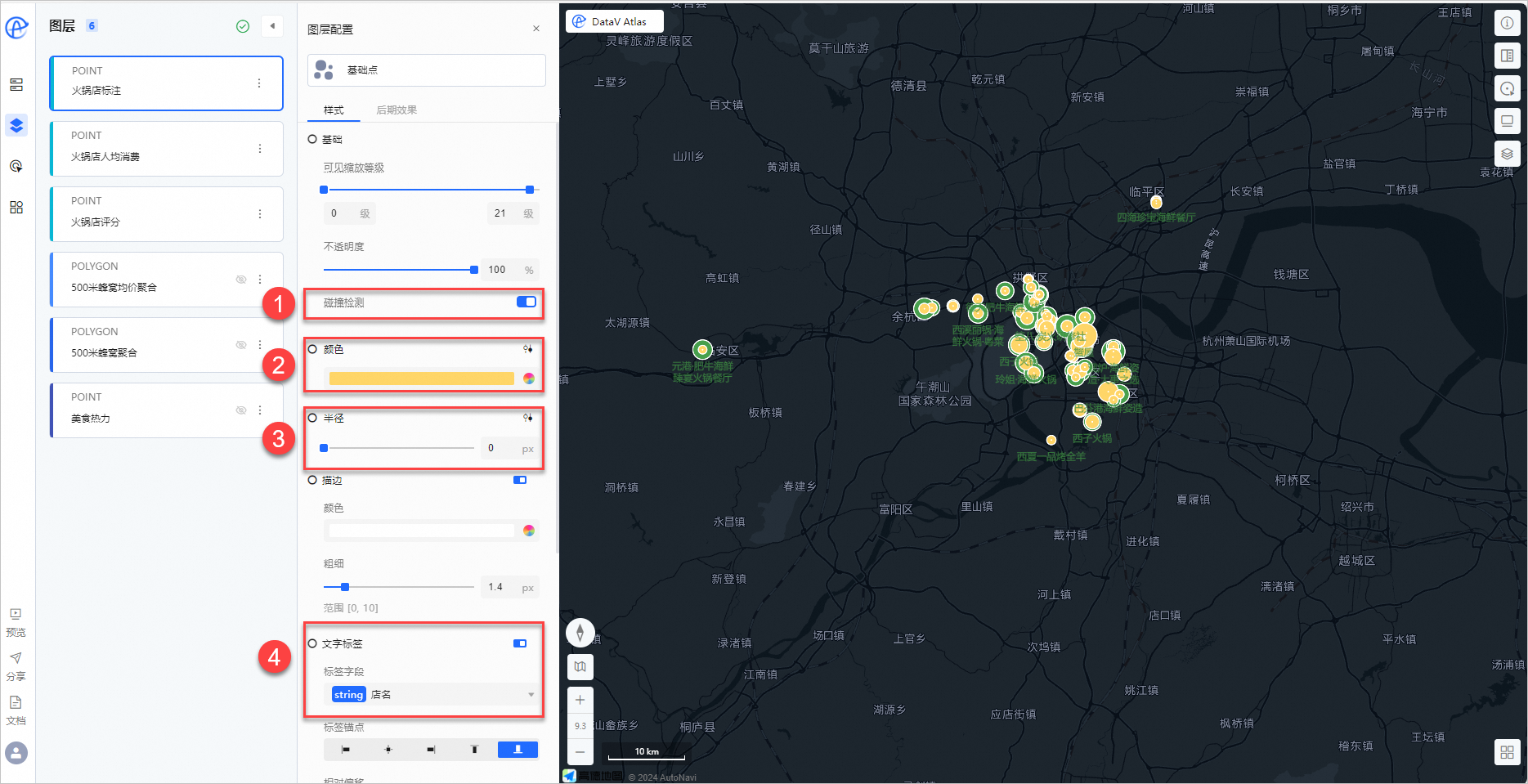The height and width of the screenshot is (784, 1528).
Task: Switch to the 后期效果 tab
Action: [x=397, y=110]
